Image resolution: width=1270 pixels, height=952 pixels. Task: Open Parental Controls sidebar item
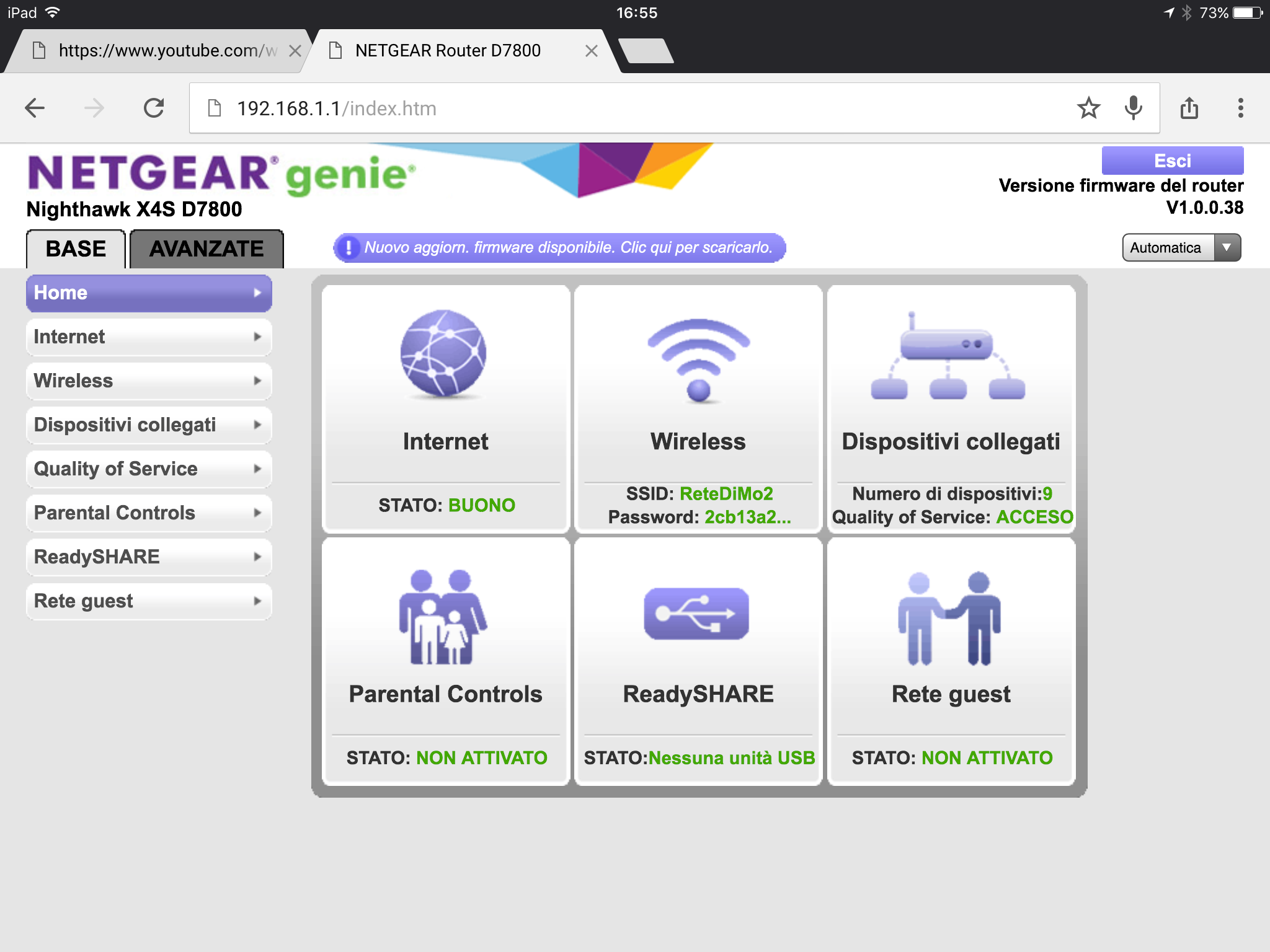point(149,513)
